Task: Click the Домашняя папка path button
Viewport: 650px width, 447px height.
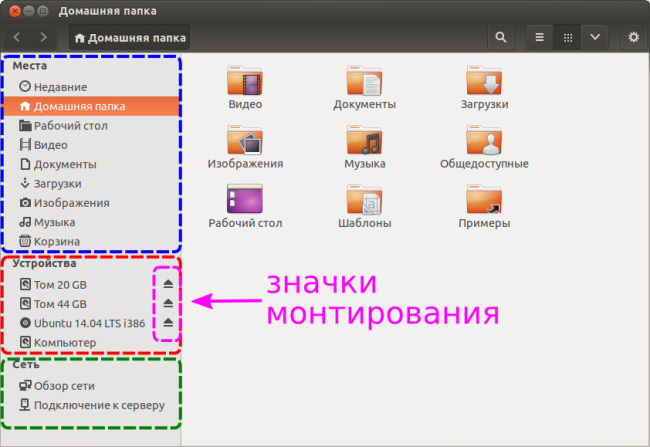Action: [129, 38]
